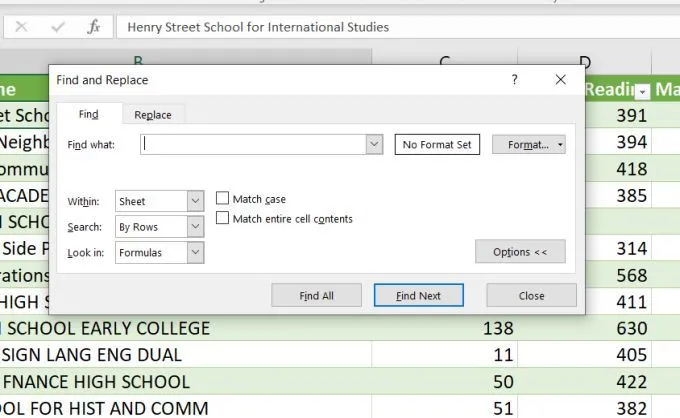Enable the Match case checkbox

(222, 199)
